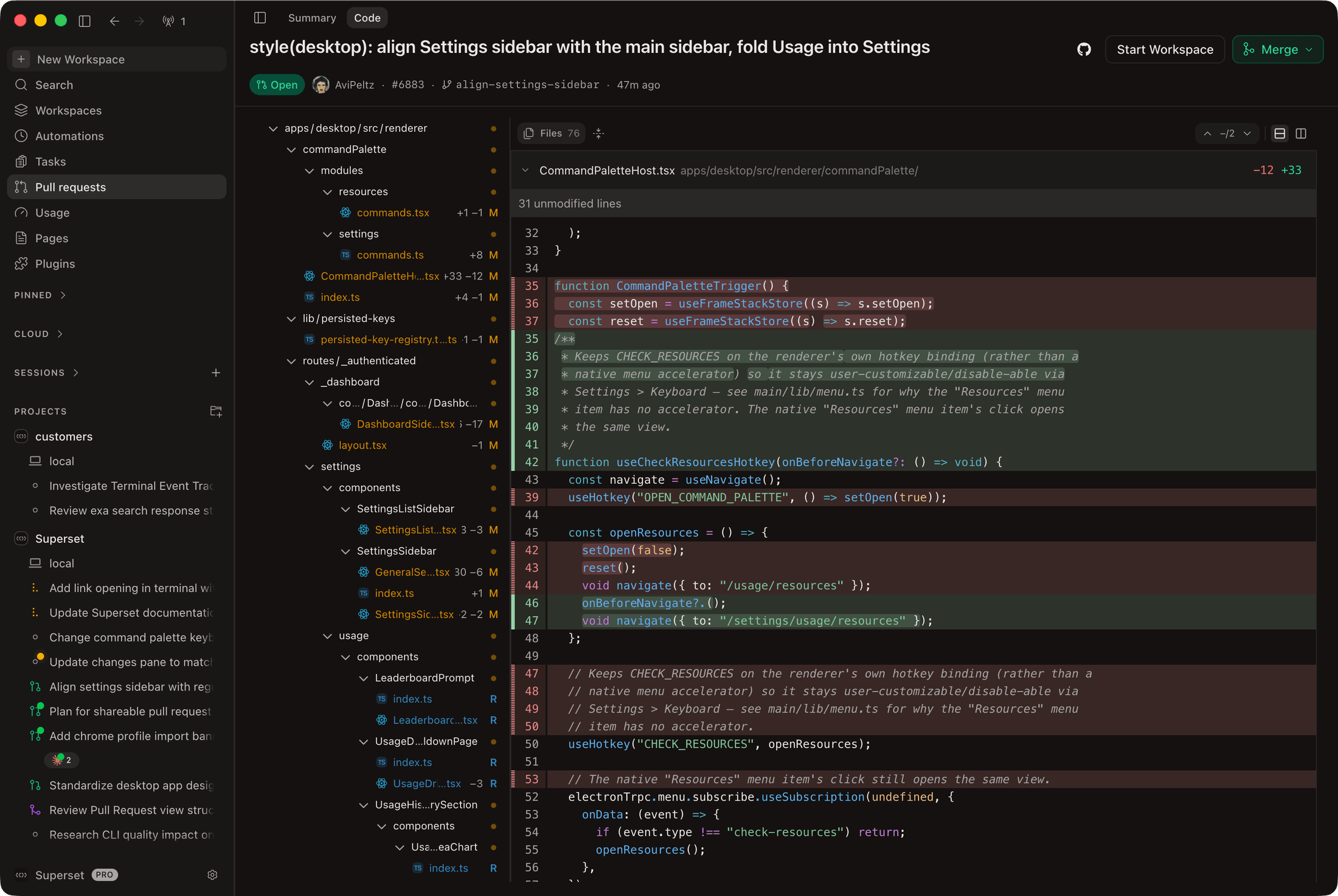The height and width of the screenshot is (896, 1338).
Task: Open Tasks in the sidebar
Action: click(116, 162)
